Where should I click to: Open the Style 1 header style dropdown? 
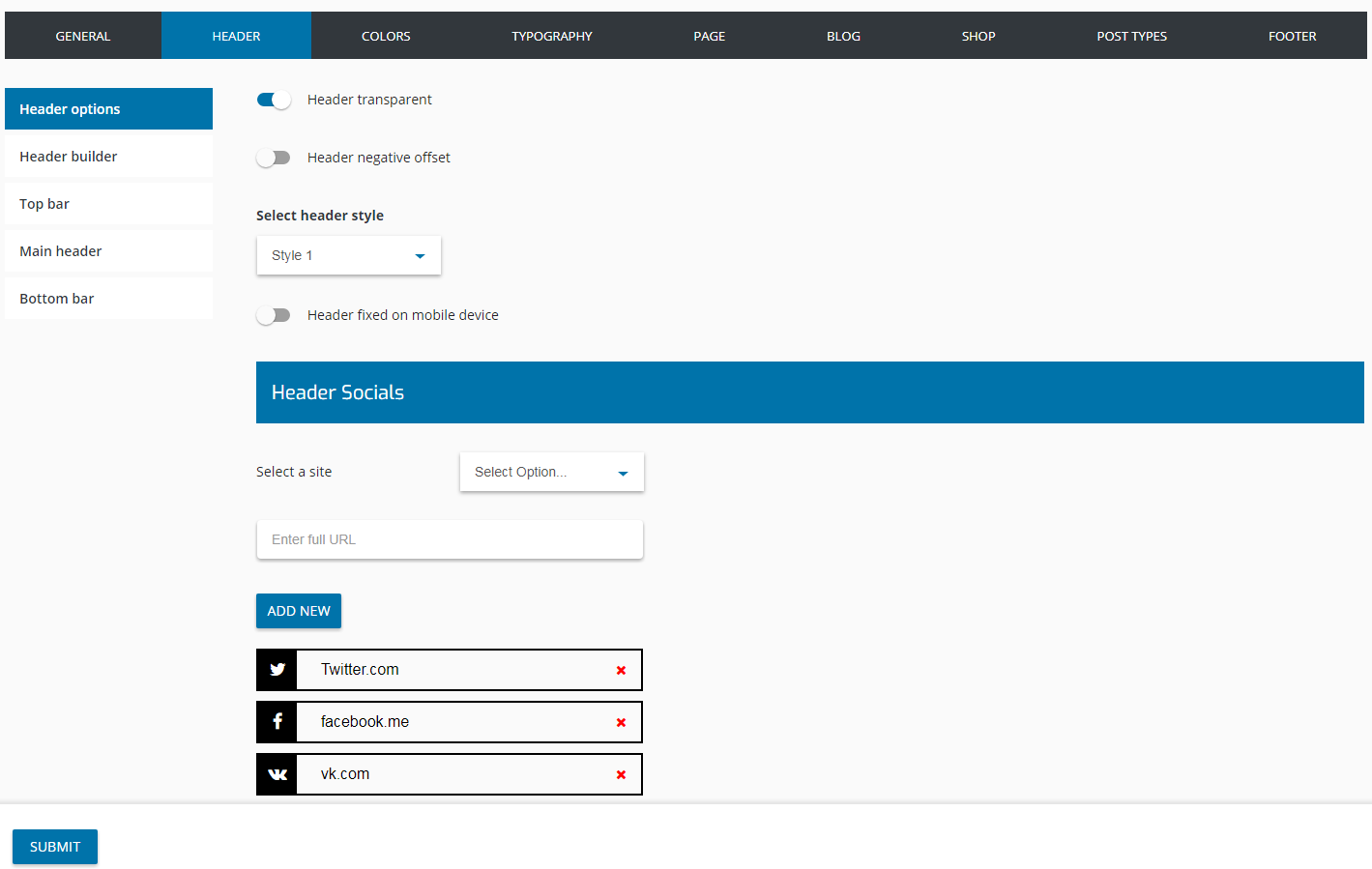pos(348,255)
